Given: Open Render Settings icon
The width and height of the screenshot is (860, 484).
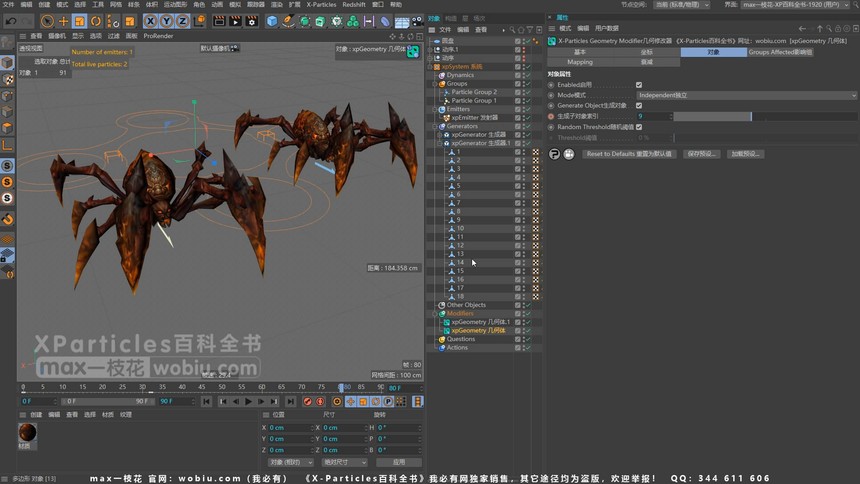Looking at the screenshot, I should click(x=252, y=21).
